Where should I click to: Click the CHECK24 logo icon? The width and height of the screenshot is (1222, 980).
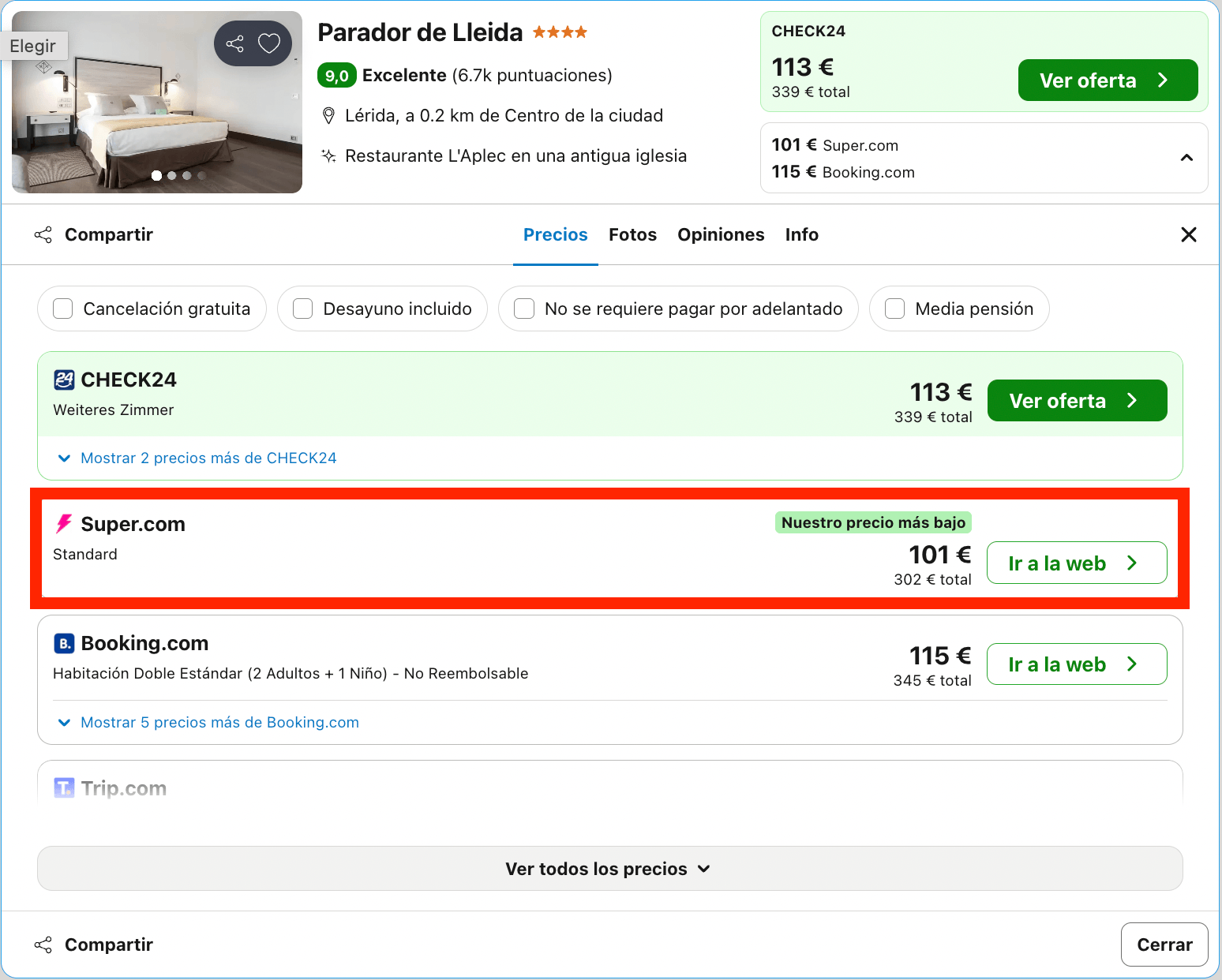64,380
